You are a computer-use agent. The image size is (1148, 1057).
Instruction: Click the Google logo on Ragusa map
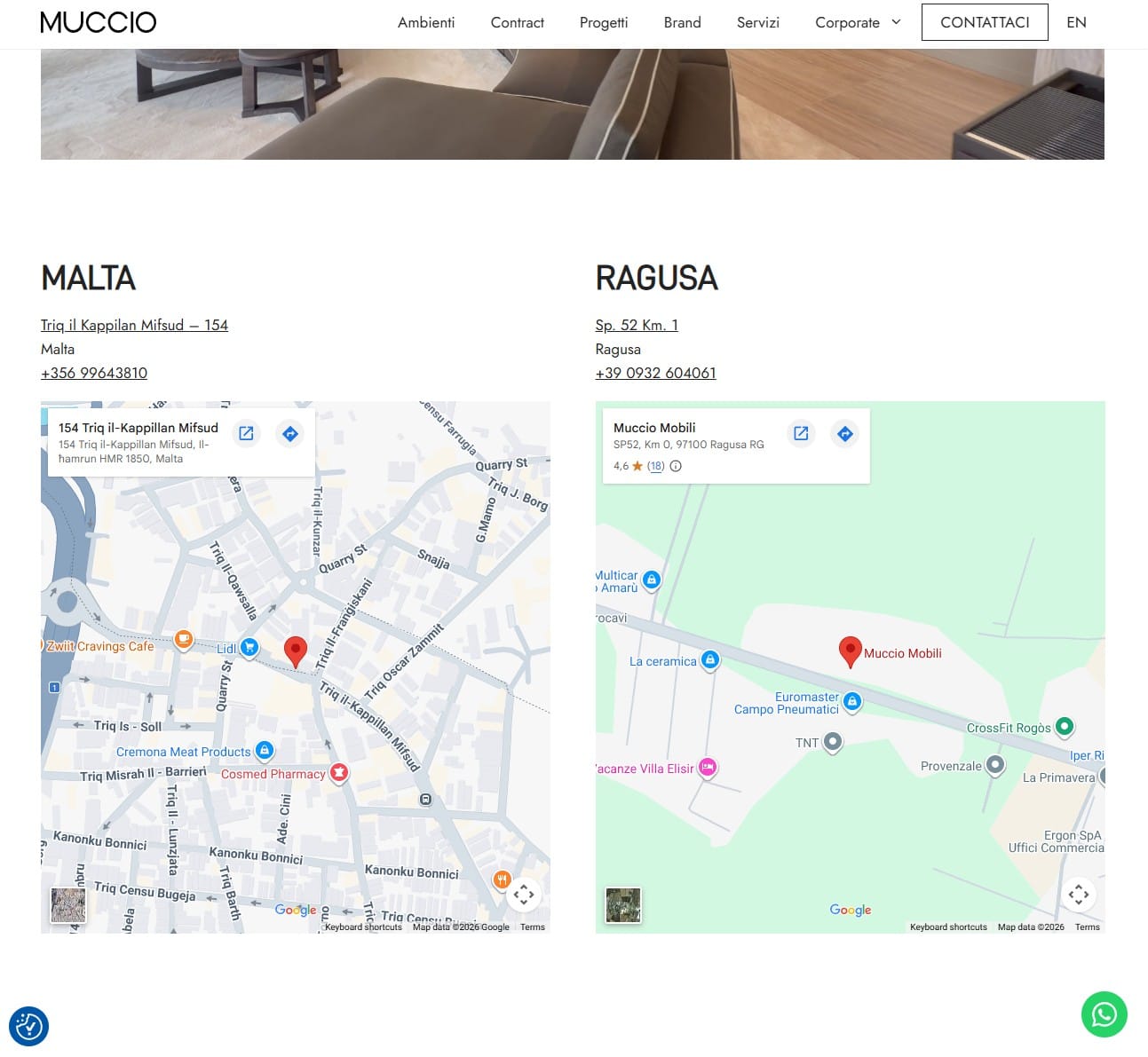click(x=851, y=910)
